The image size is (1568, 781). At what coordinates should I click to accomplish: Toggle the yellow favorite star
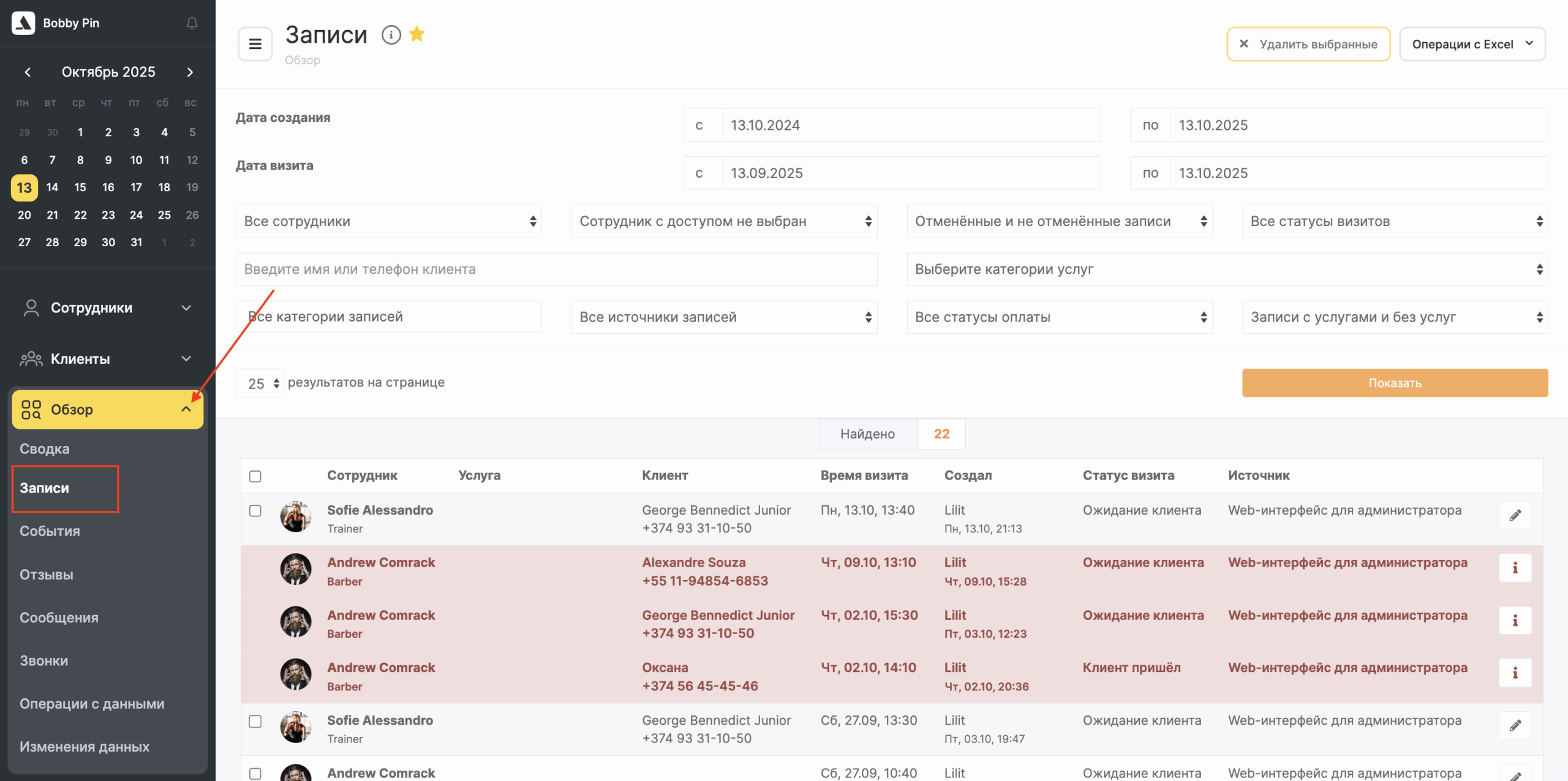coord(417,34)
